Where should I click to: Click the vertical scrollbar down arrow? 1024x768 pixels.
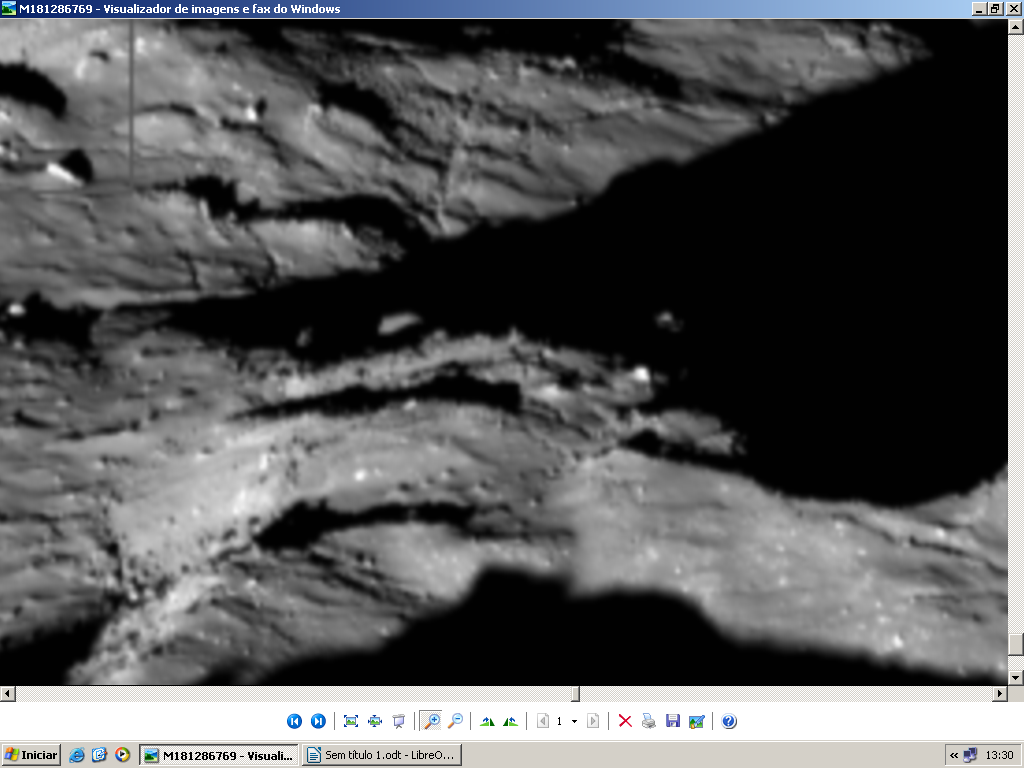[1016, 677]
